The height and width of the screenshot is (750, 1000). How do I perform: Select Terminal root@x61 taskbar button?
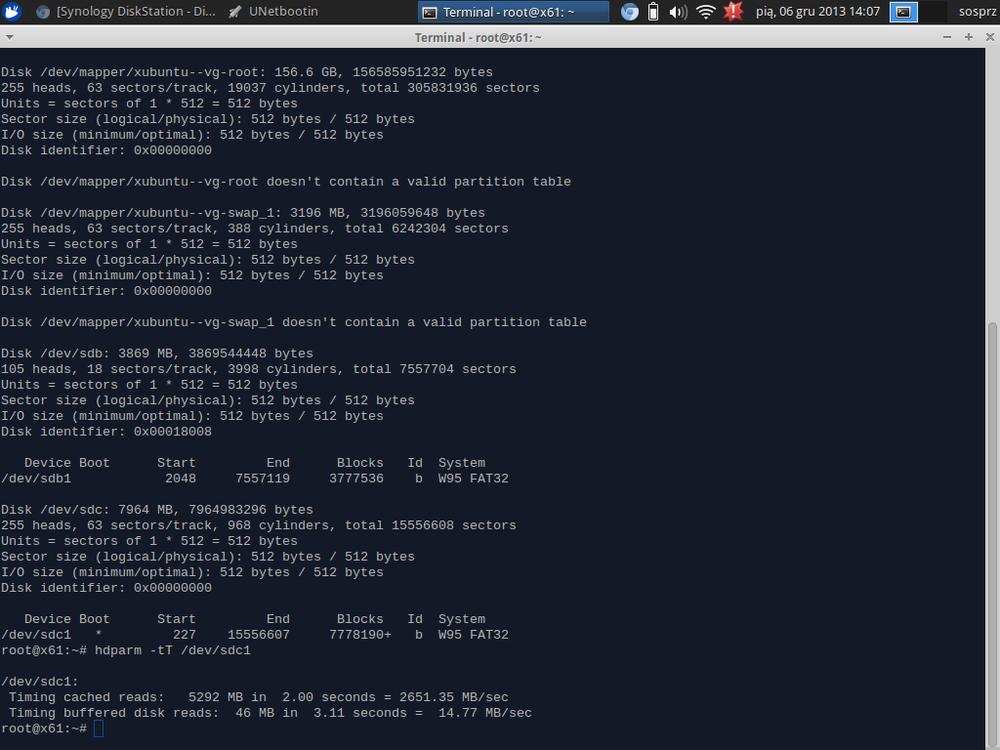pos(513,11)
